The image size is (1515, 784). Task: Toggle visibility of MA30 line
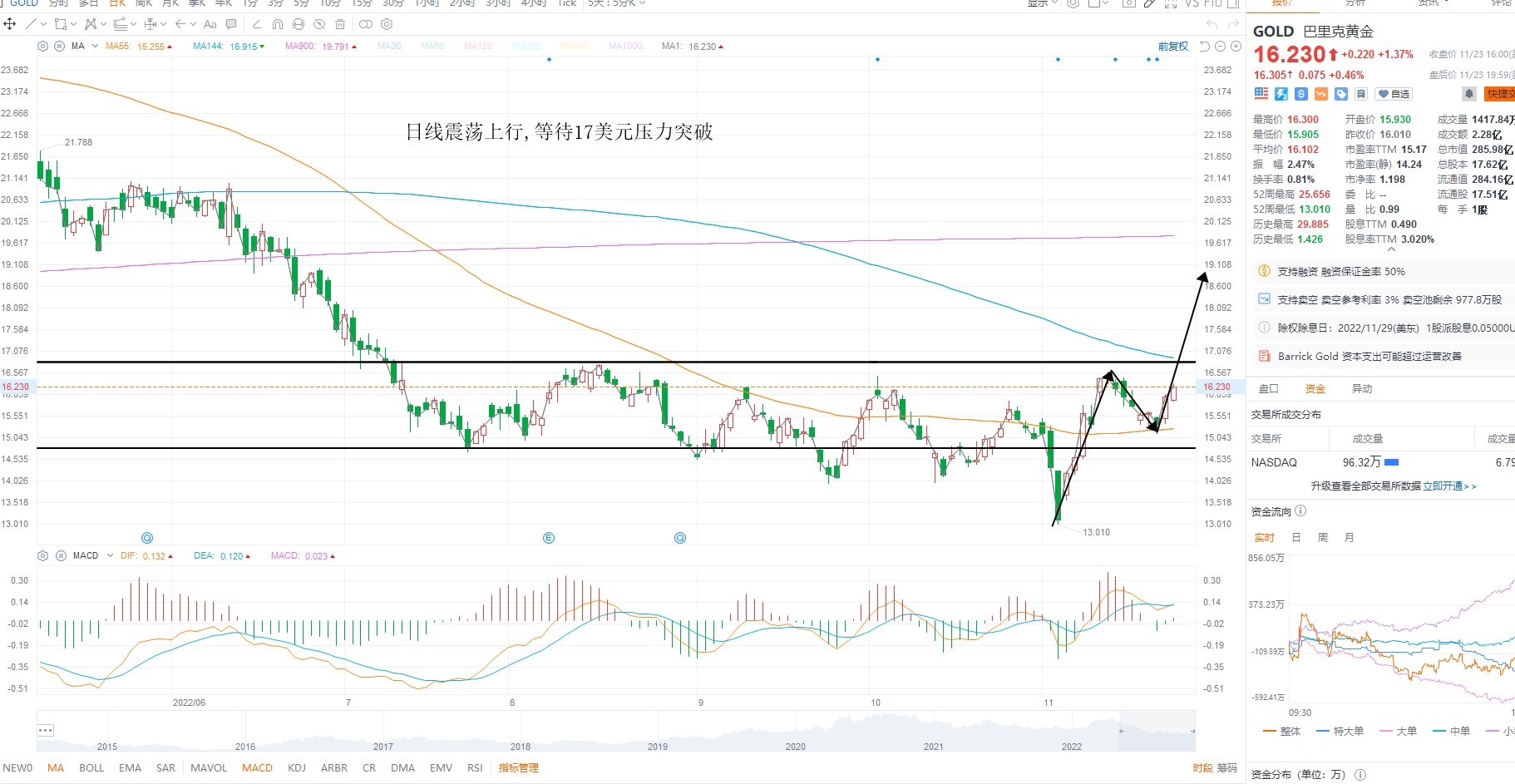point(390,47)
